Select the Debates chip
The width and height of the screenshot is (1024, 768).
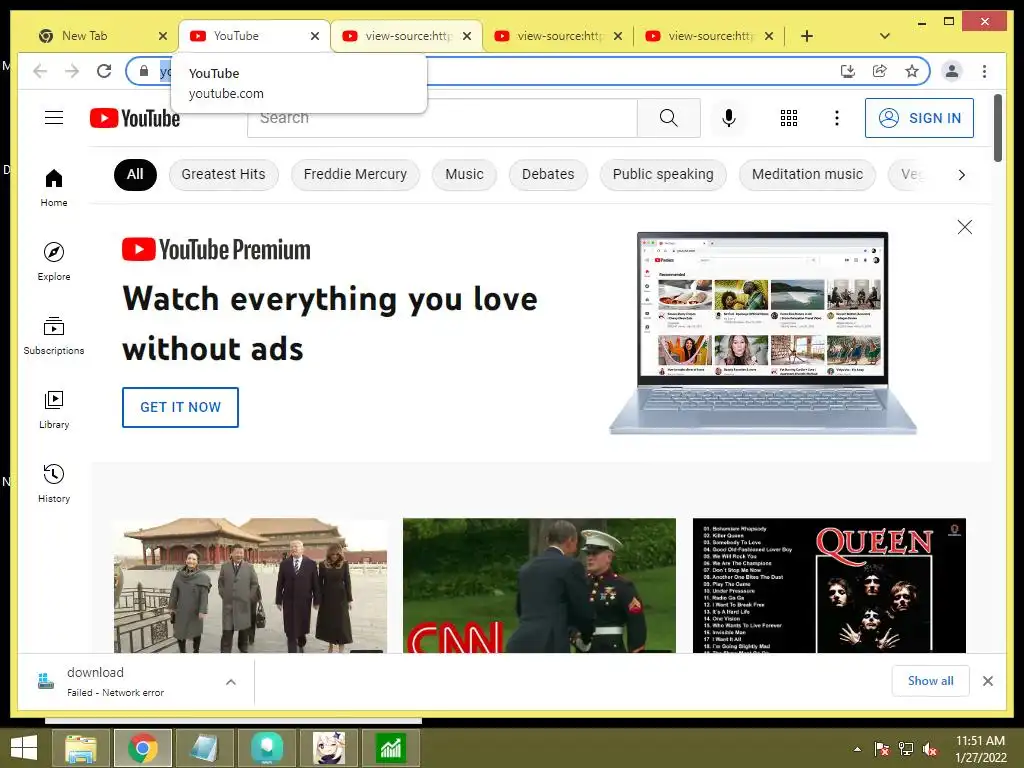548,174
